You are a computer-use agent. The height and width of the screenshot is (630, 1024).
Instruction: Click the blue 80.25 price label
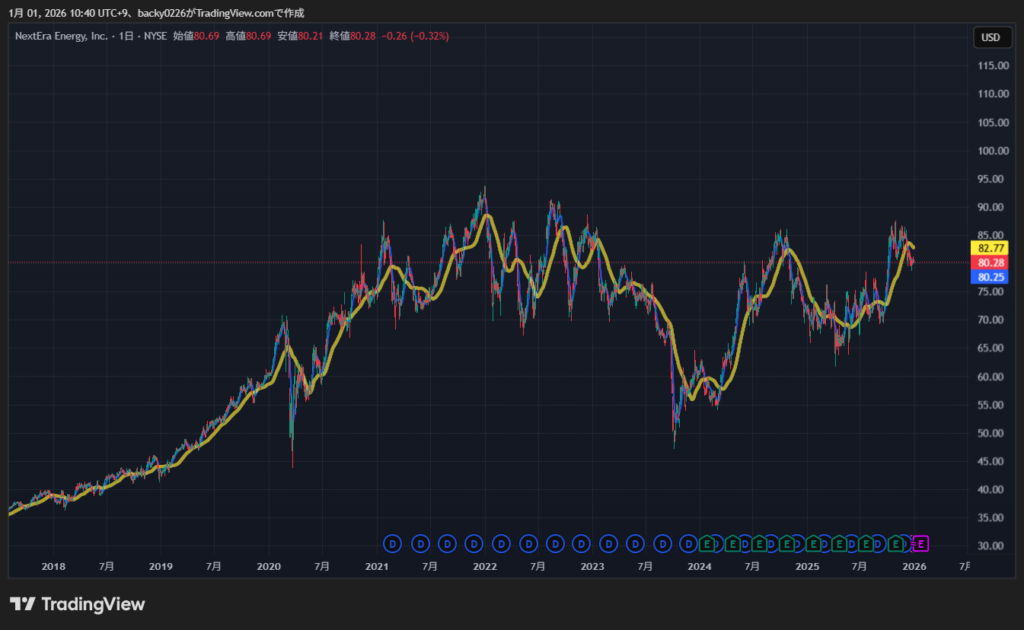pos(991,277)
